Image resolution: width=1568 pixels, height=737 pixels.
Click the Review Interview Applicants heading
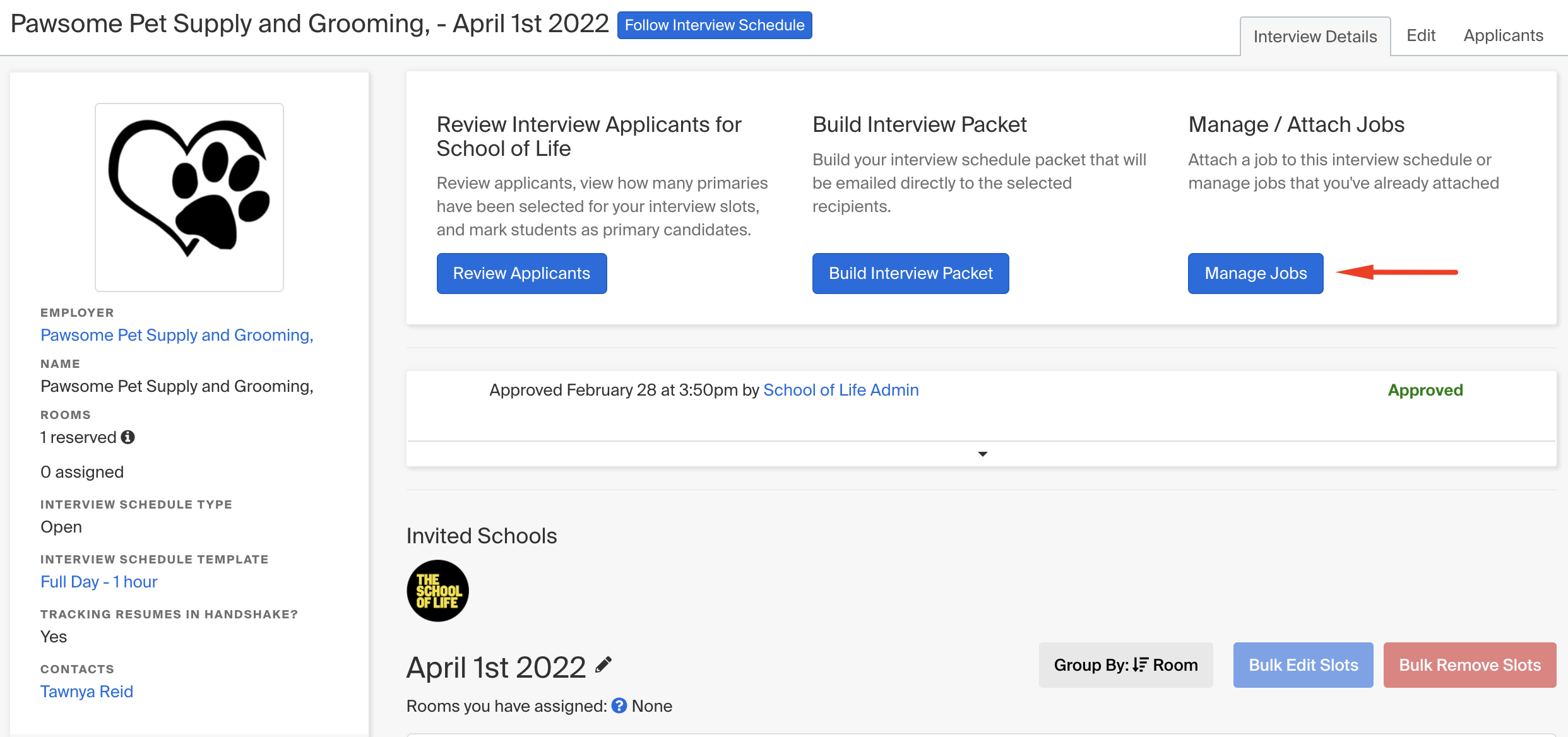[589, 136]
